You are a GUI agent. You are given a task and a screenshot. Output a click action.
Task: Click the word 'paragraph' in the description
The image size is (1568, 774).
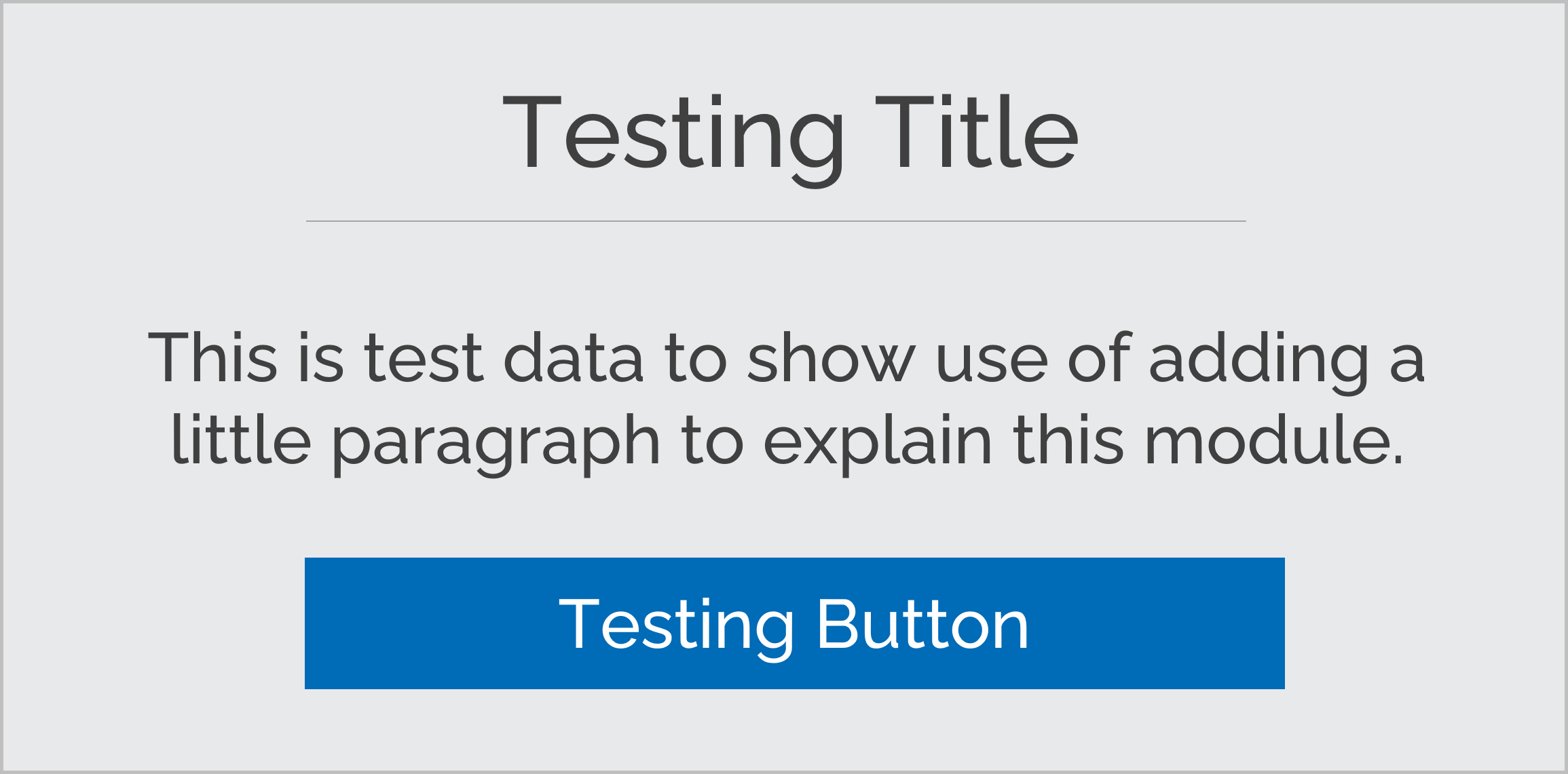496,444
